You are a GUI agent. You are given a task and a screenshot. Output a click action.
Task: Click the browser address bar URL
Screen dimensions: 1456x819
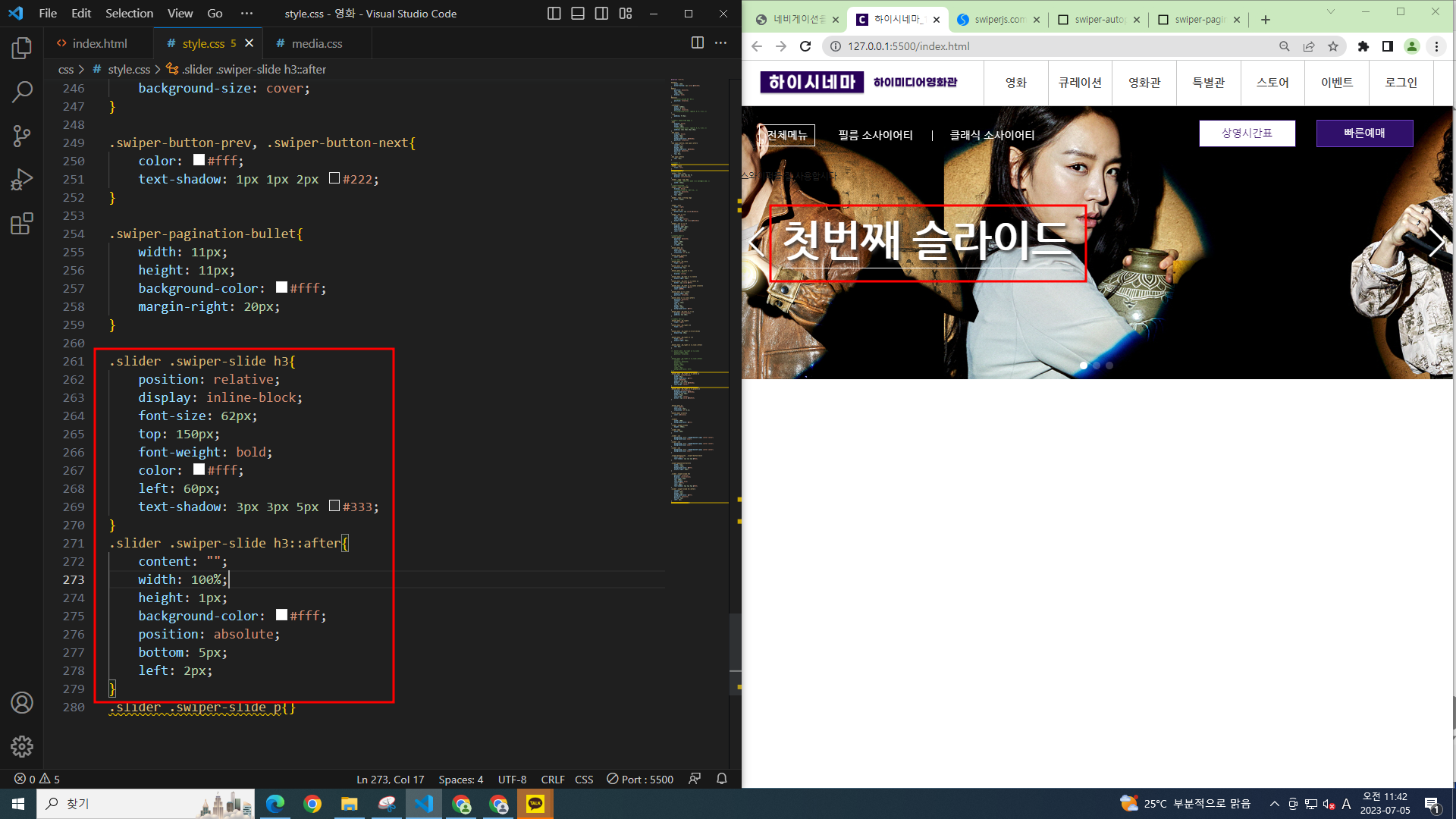(x=908, y=46)
